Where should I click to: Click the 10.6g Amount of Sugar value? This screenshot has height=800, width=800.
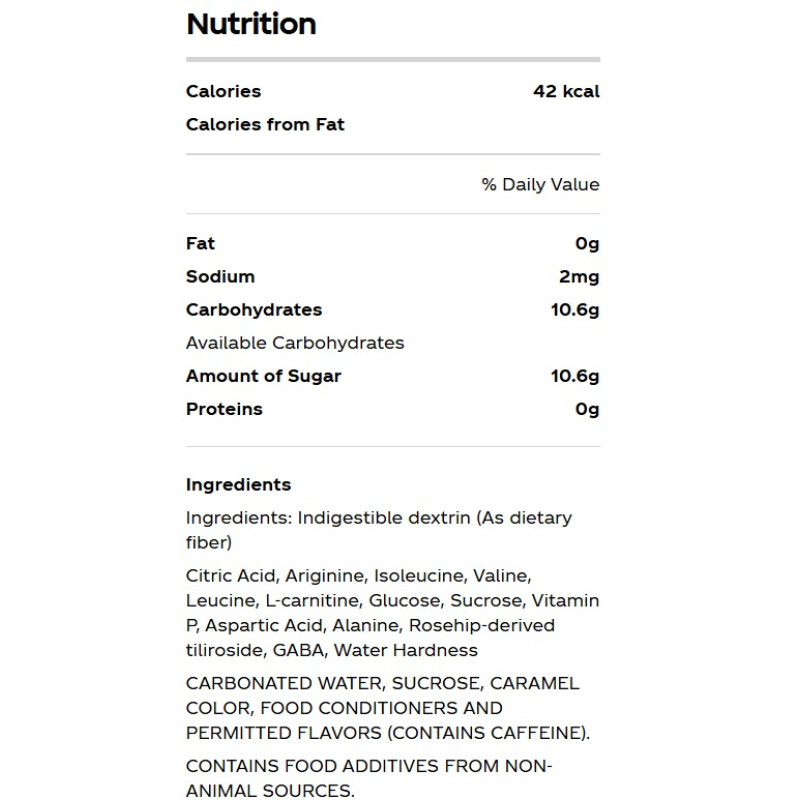coord(574,376)
